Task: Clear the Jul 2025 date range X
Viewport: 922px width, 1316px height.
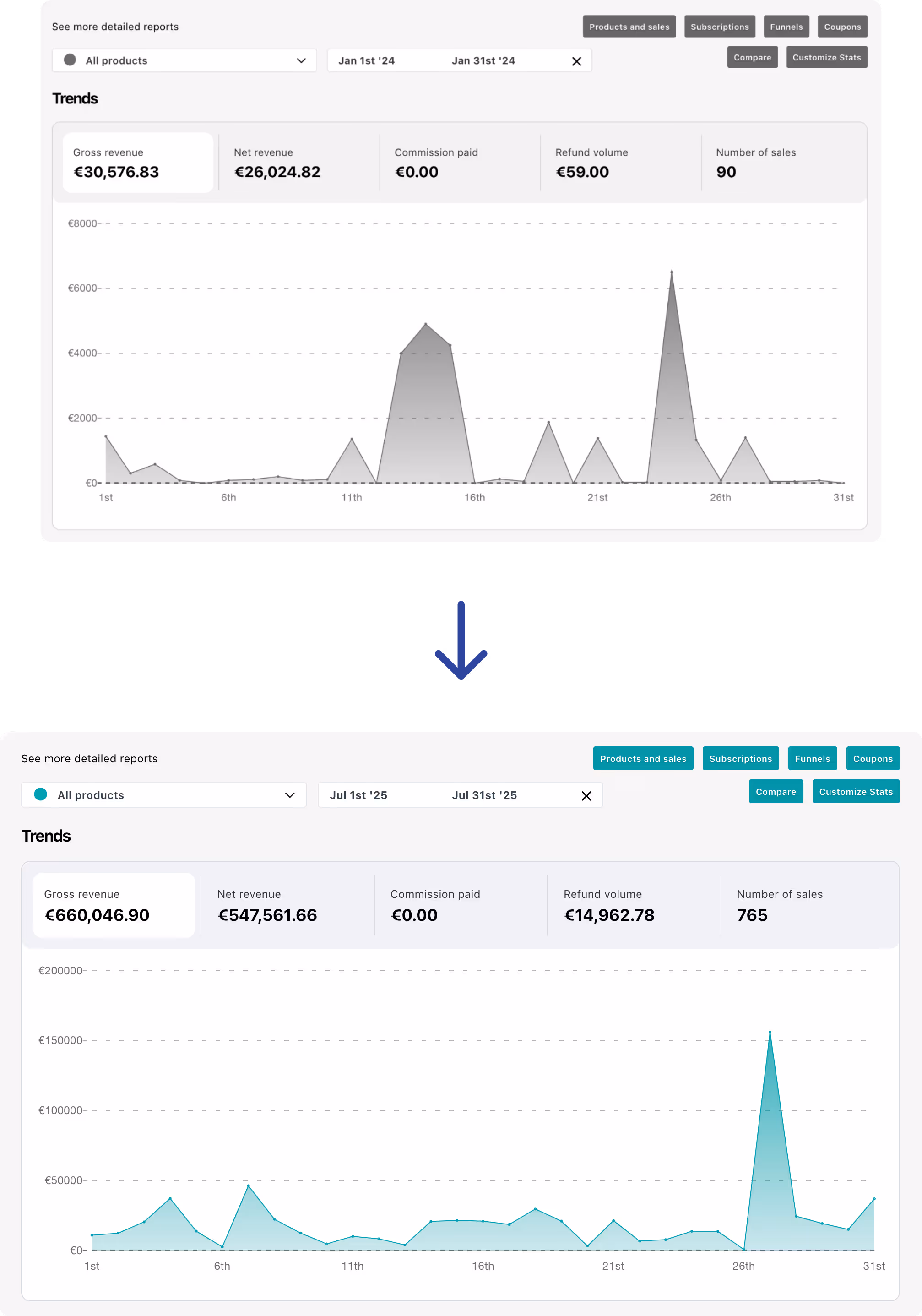Action: (x=586, y=795)
